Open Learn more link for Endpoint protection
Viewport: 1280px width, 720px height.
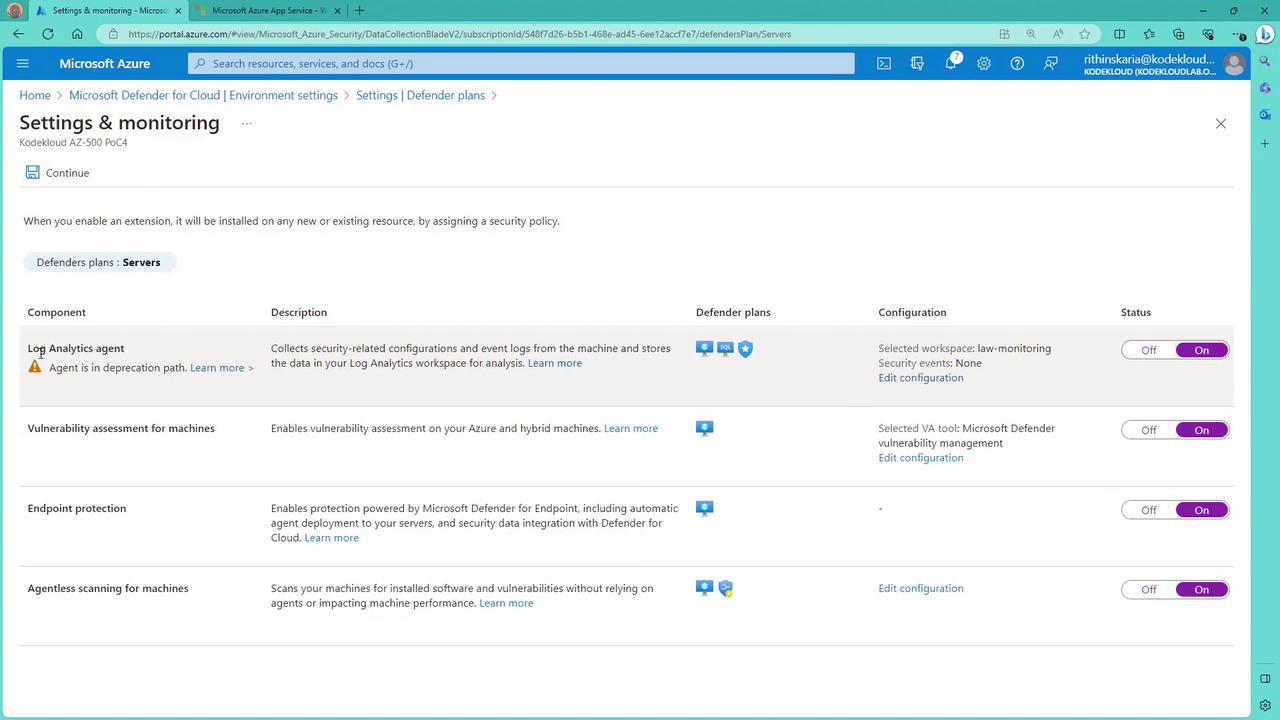[332, 538]
